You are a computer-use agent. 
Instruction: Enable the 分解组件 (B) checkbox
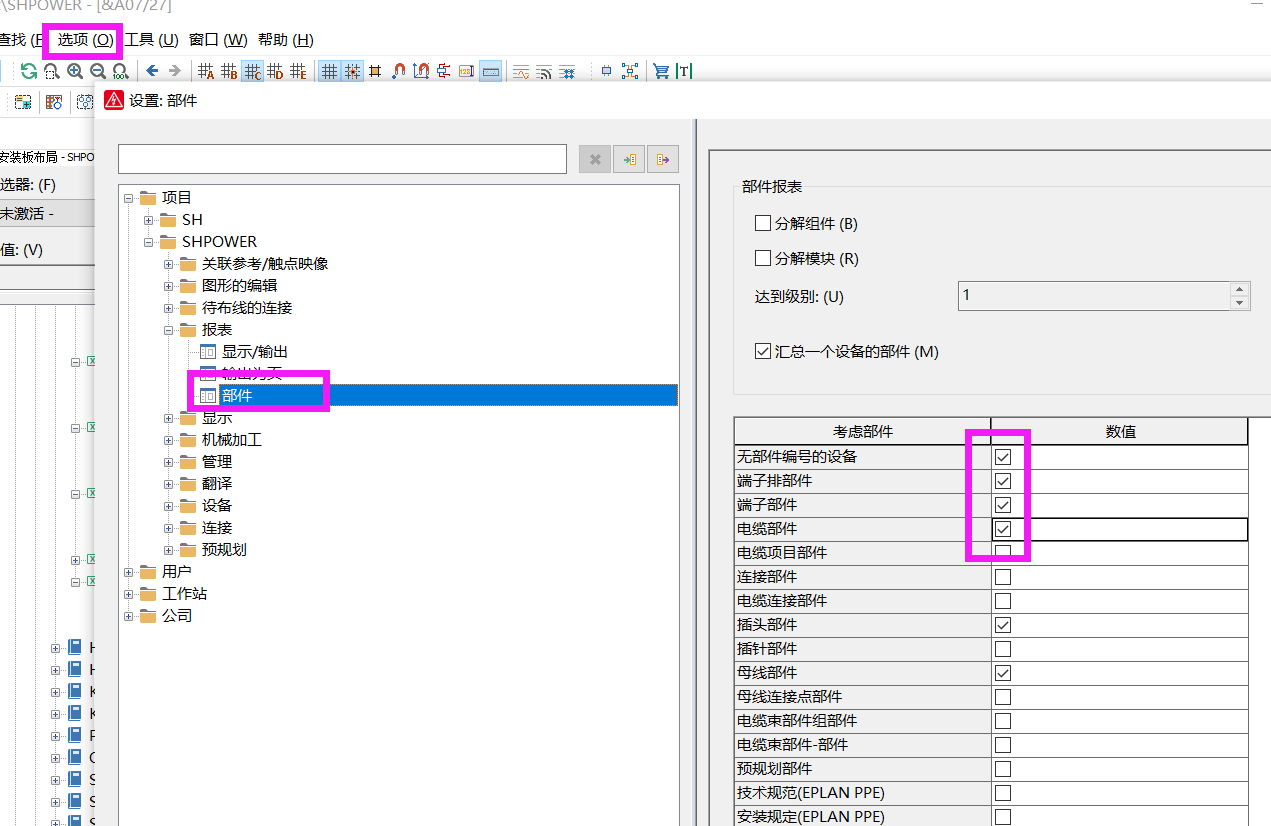coord(762,222)
